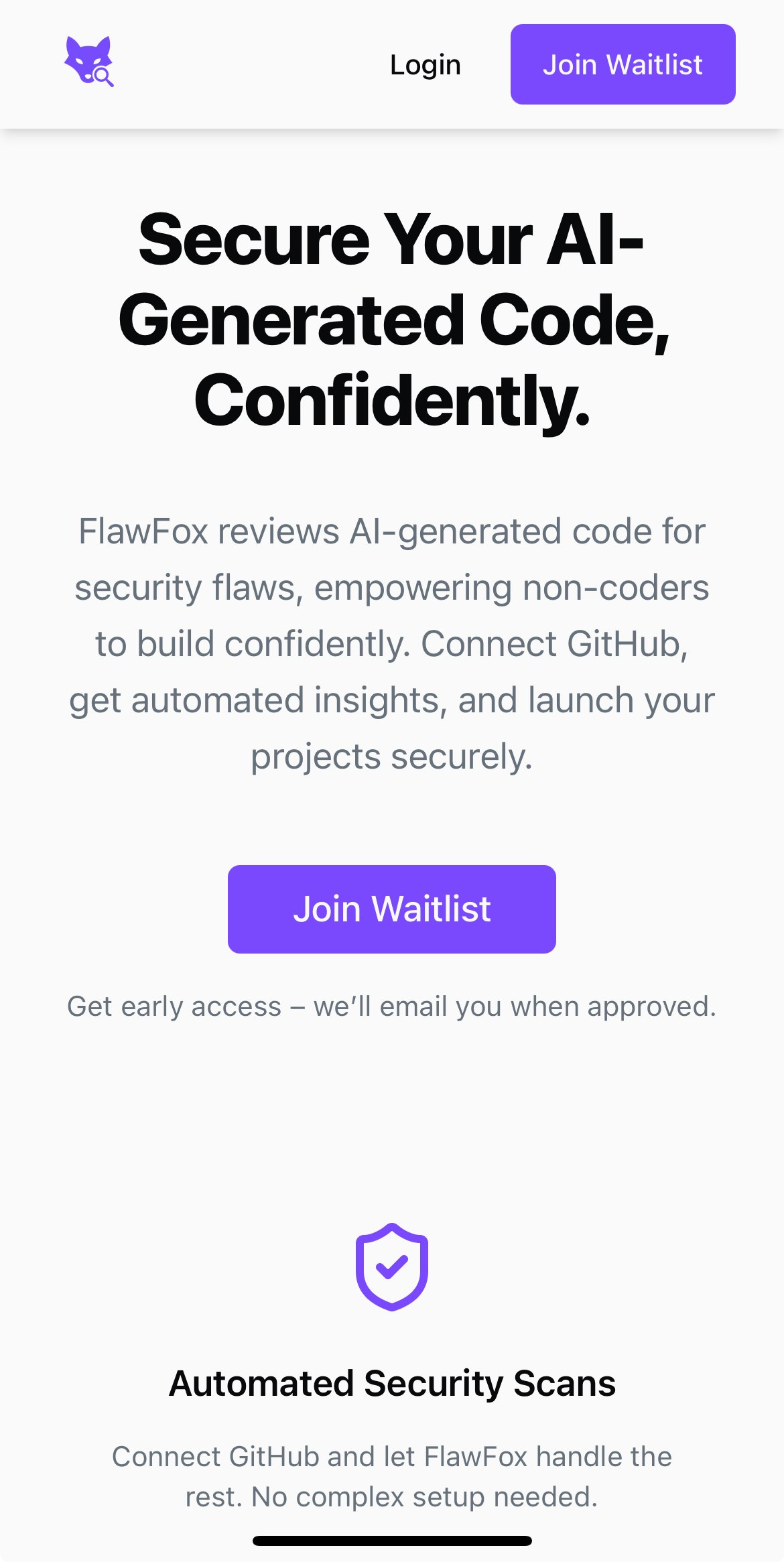This screenshot has height=1562, width=784.
Task: Click the early access email note
Action: (392, 1005)
